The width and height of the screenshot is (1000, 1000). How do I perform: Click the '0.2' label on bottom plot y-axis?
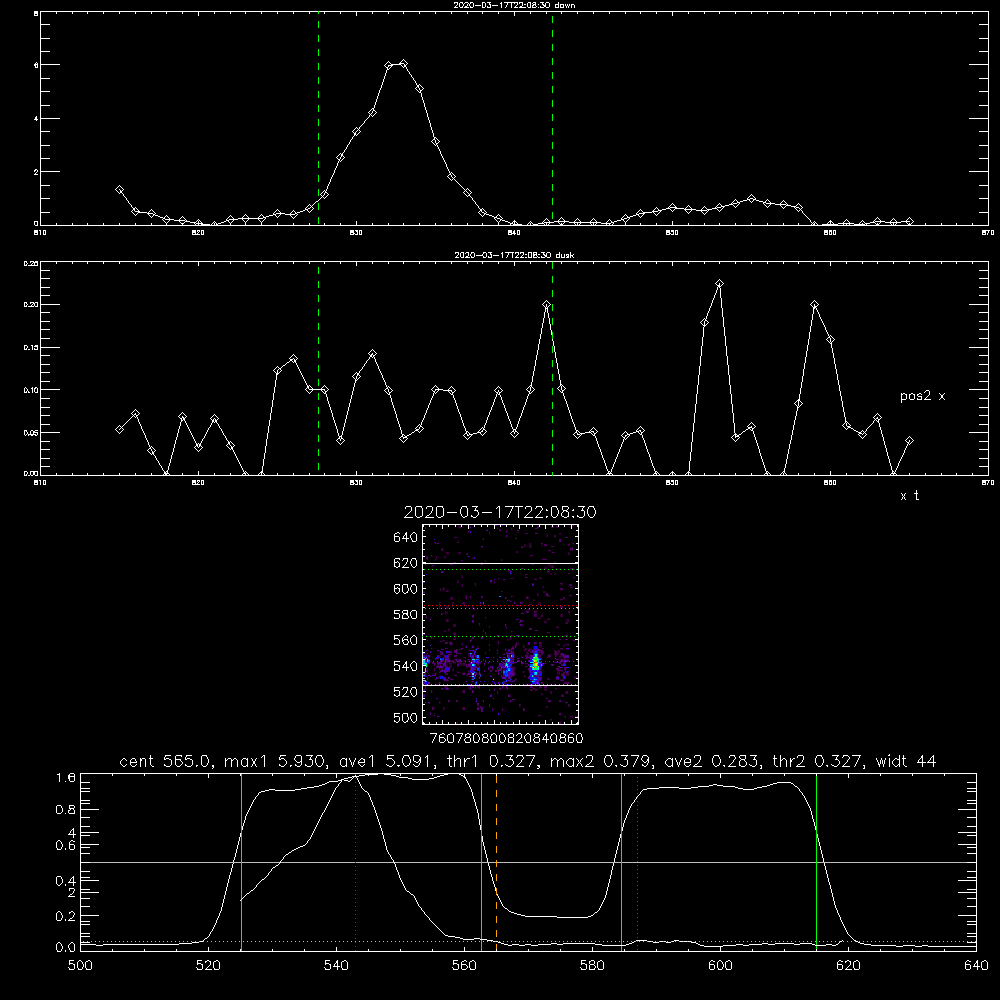66,916
